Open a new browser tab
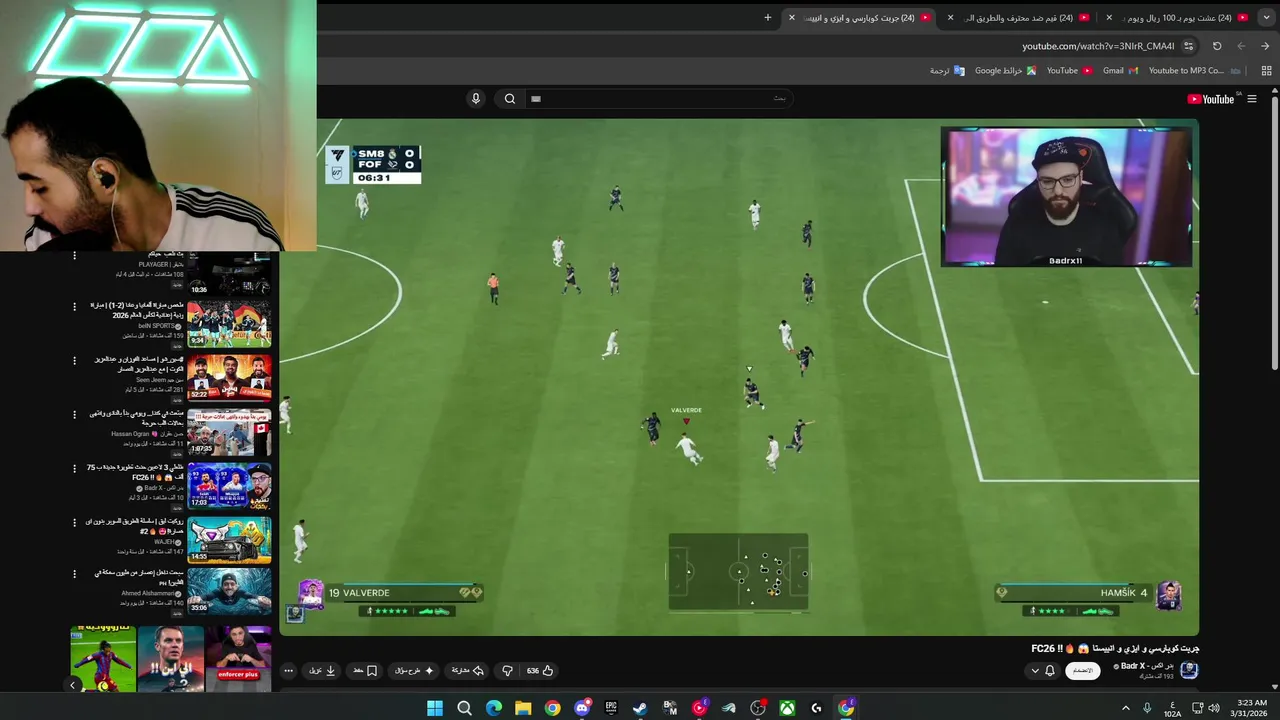 click(x=768, y=17)
